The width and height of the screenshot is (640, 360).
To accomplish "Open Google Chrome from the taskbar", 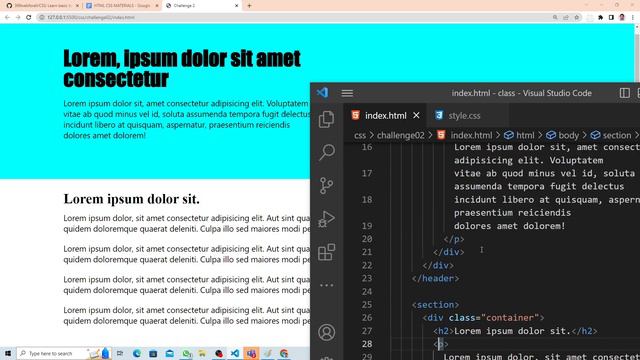I will tap(284, 353).
